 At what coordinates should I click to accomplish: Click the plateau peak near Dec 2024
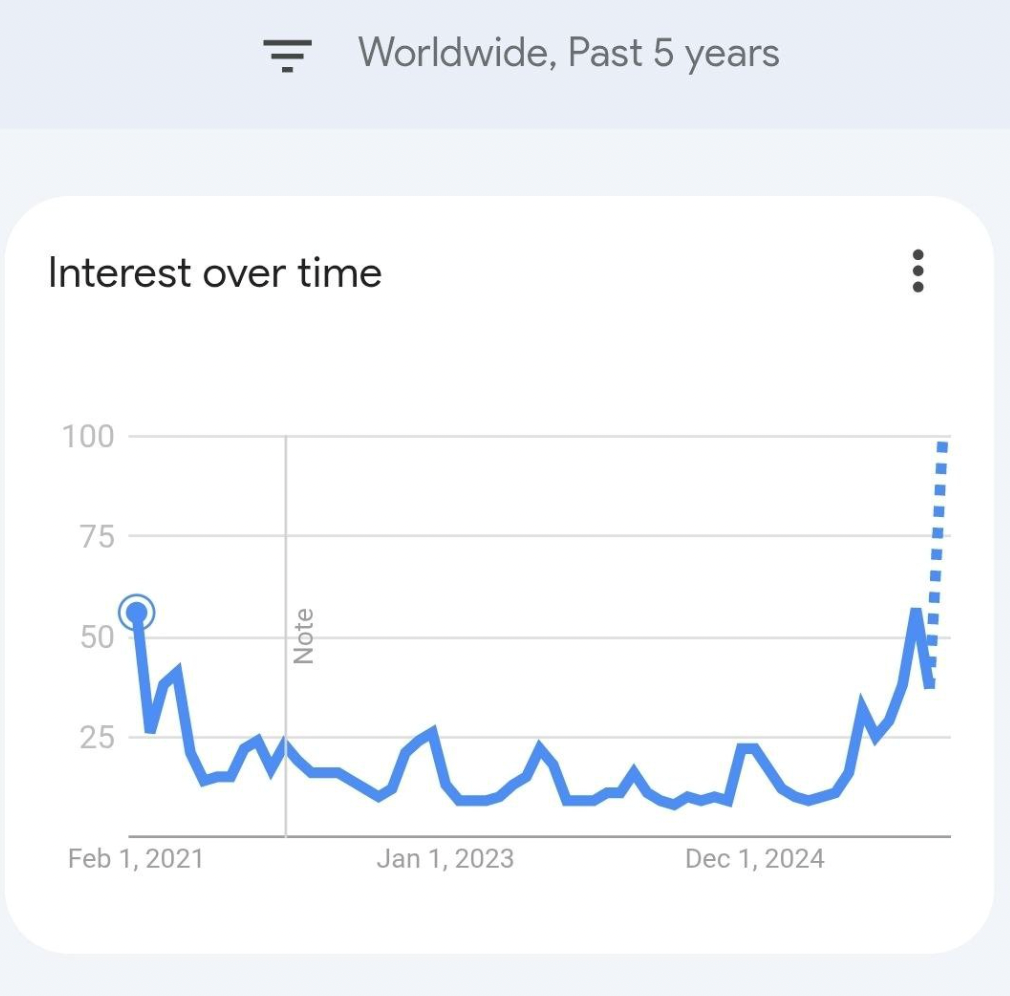click(747, 747)
